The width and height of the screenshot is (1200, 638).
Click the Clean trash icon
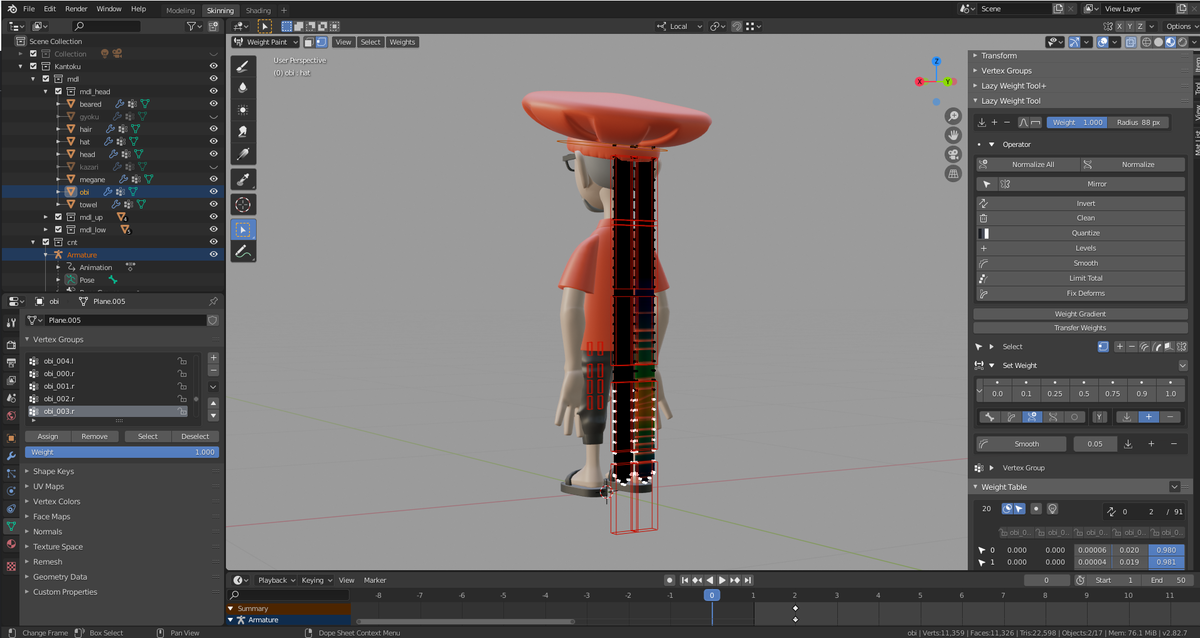pyautogui.click(x=984, y=218)
